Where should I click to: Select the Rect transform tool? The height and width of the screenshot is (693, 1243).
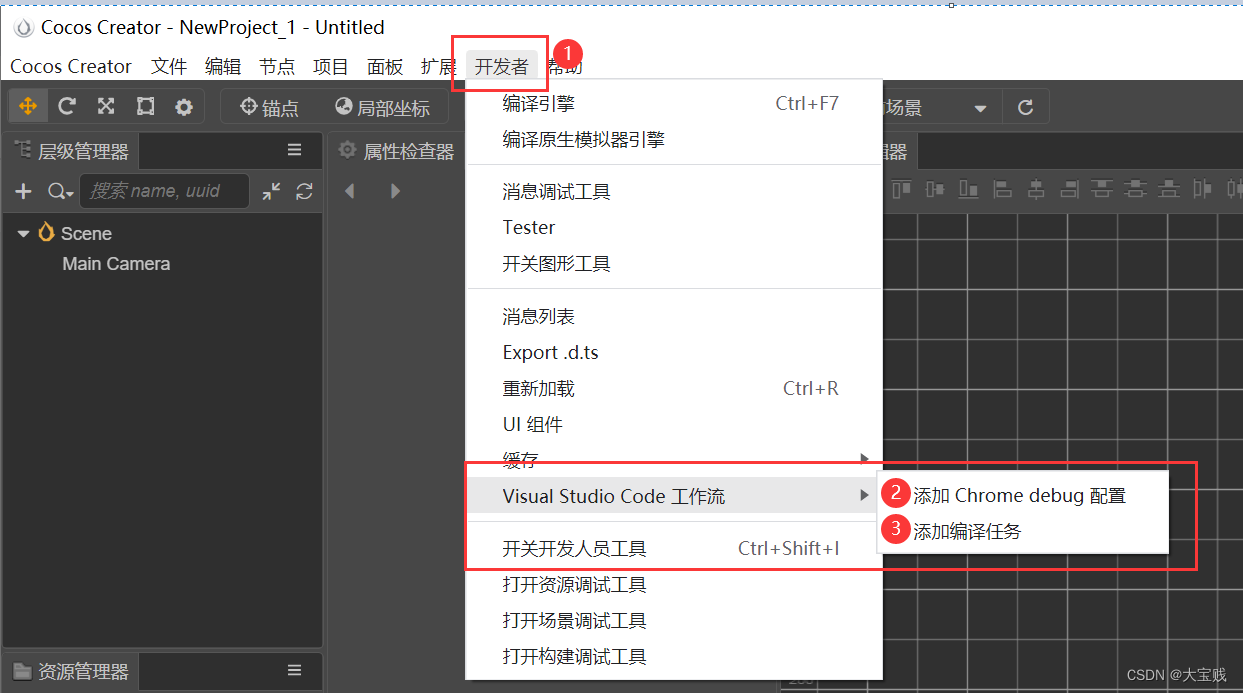point(145,107)
